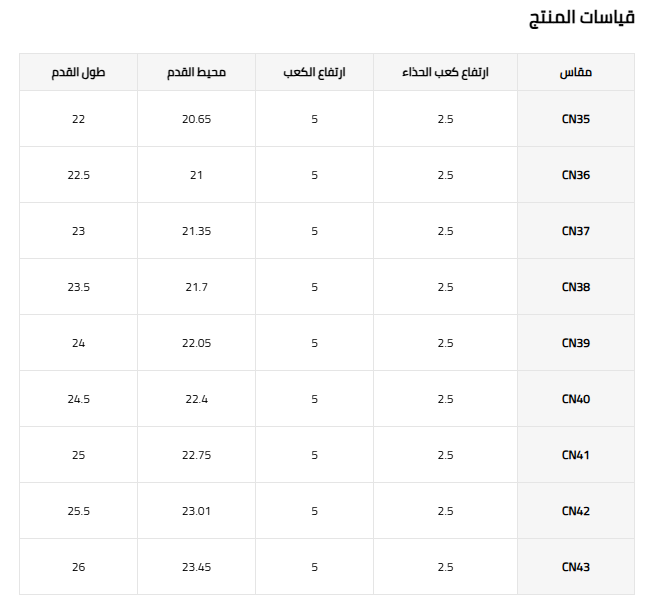Viewport: 650px width, 602px height.
Task: Pick the CN41 size cell
Action: [575, 455]
